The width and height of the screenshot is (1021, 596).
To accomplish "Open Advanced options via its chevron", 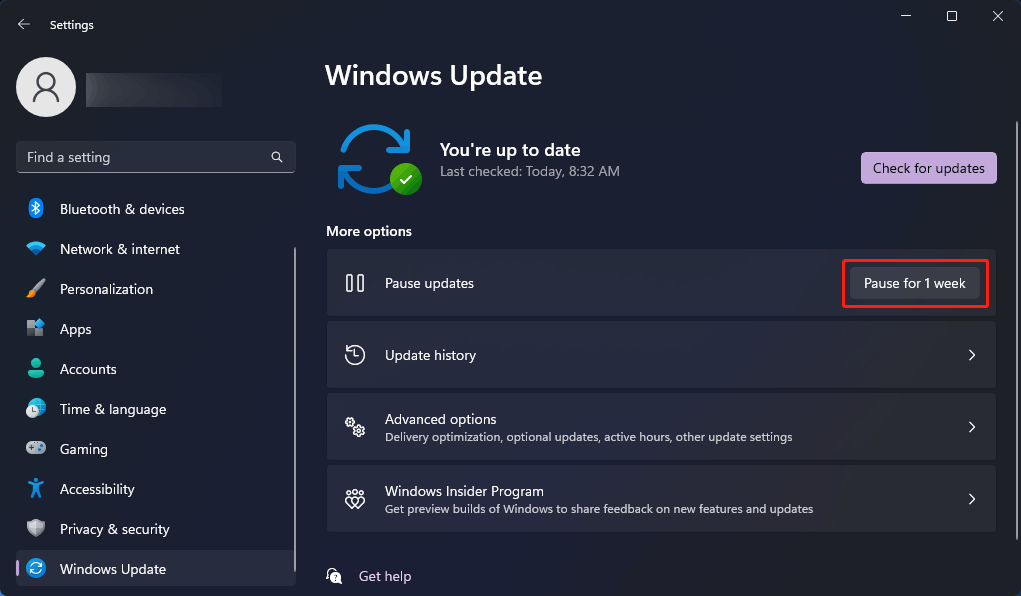I will click(971, 426).
